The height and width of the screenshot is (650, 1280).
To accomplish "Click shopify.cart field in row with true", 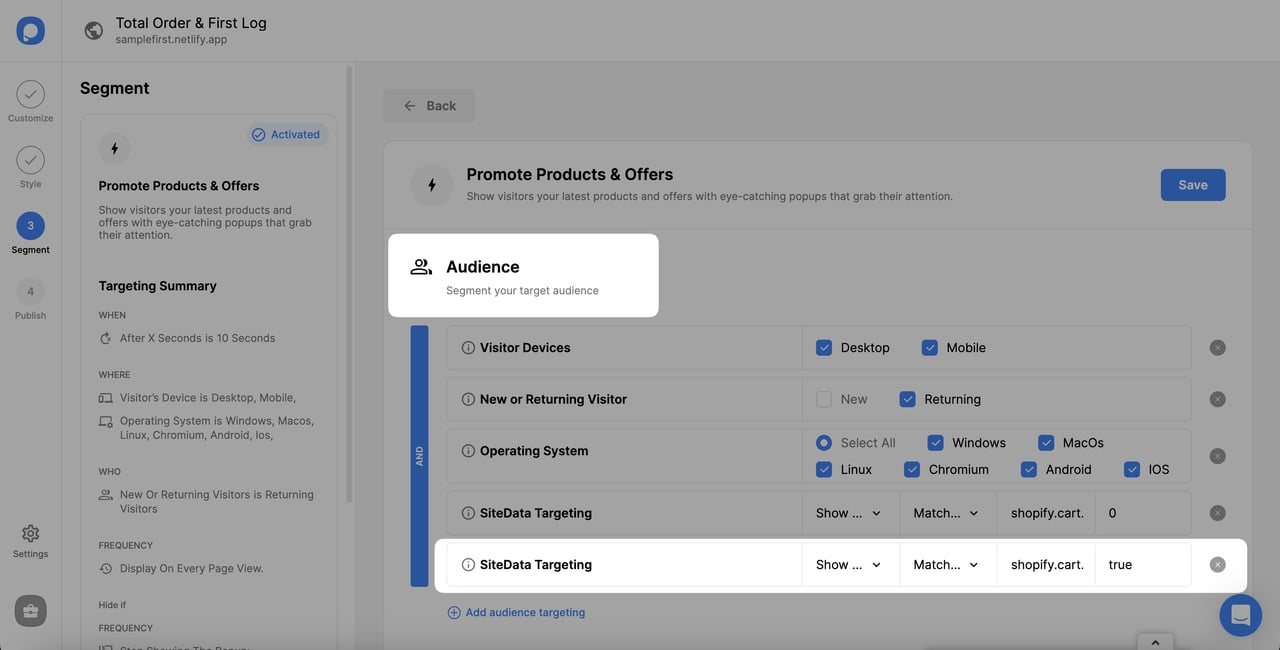I will [x=1047, y=565].
